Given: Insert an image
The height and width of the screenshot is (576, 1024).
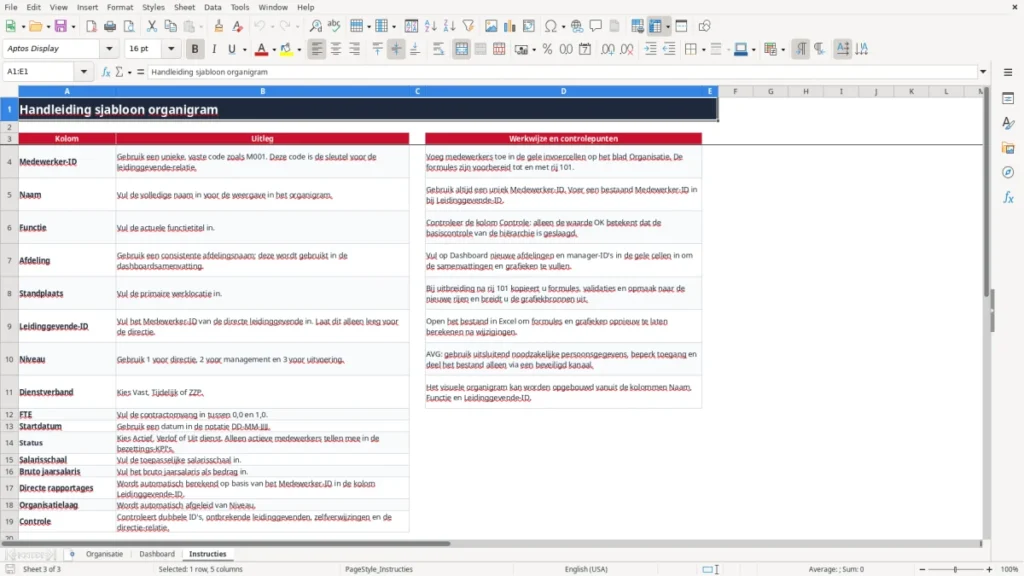Looking at the screenshot, I should (x=491, y=26).
